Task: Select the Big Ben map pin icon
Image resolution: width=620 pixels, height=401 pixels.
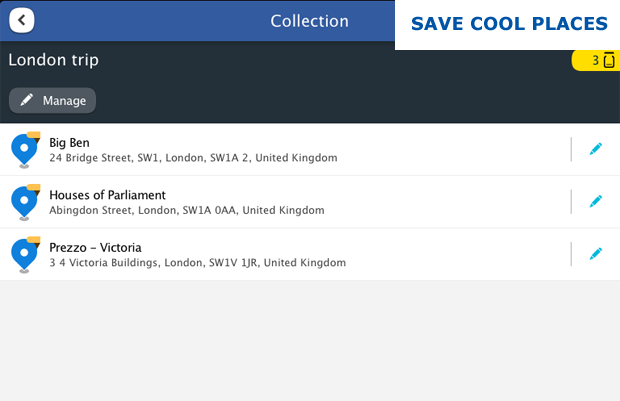Action: point(24,150)
